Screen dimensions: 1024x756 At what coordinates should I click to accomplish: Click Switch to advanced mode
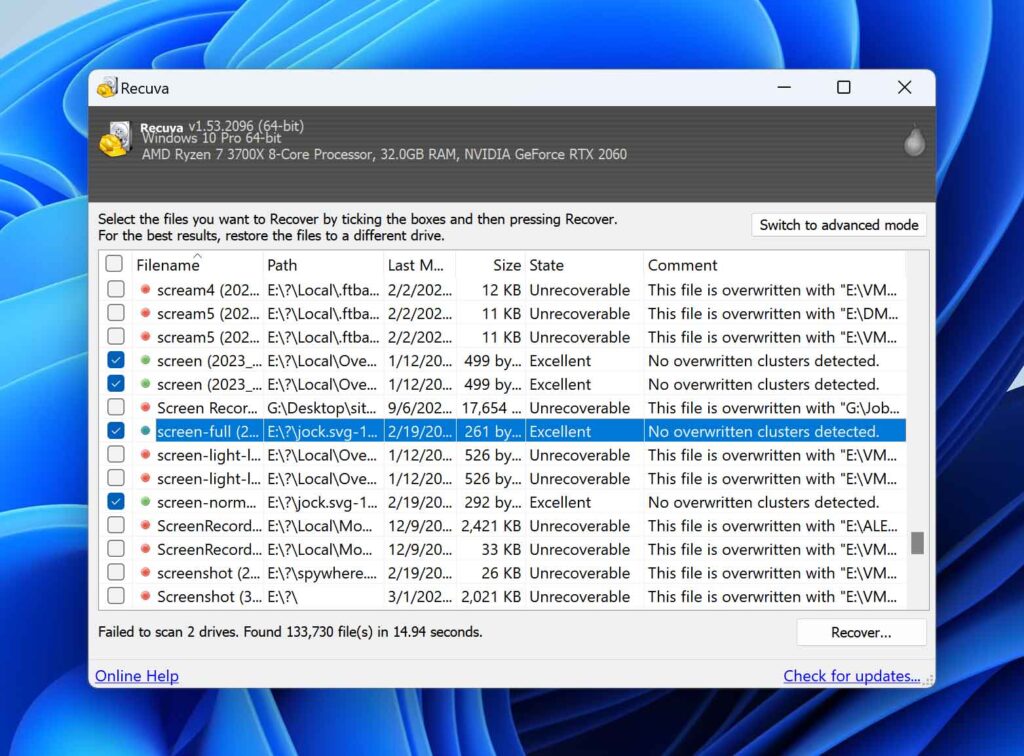click(x=838, y=225)
